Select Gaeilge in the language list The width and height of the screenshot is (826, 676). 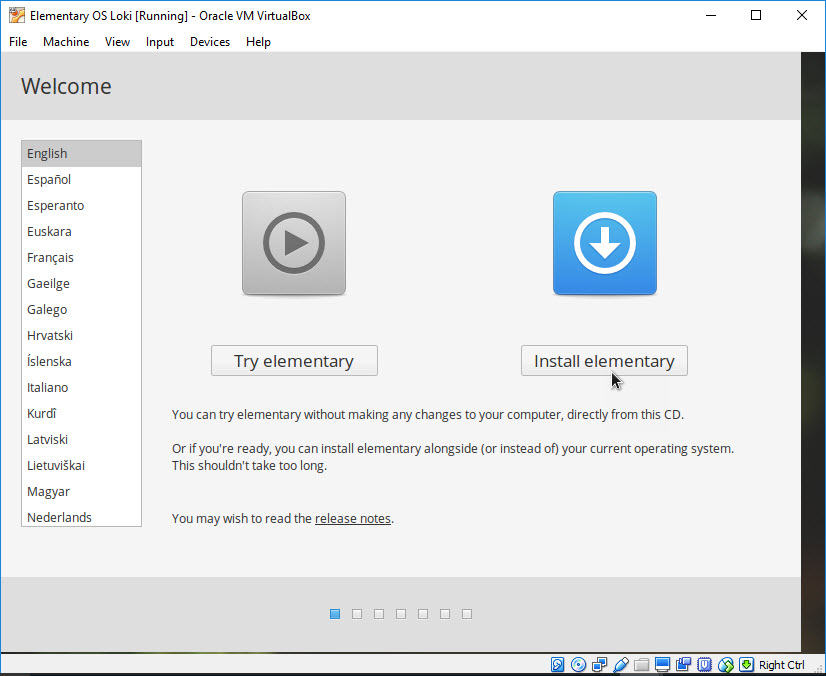[82, 283]
